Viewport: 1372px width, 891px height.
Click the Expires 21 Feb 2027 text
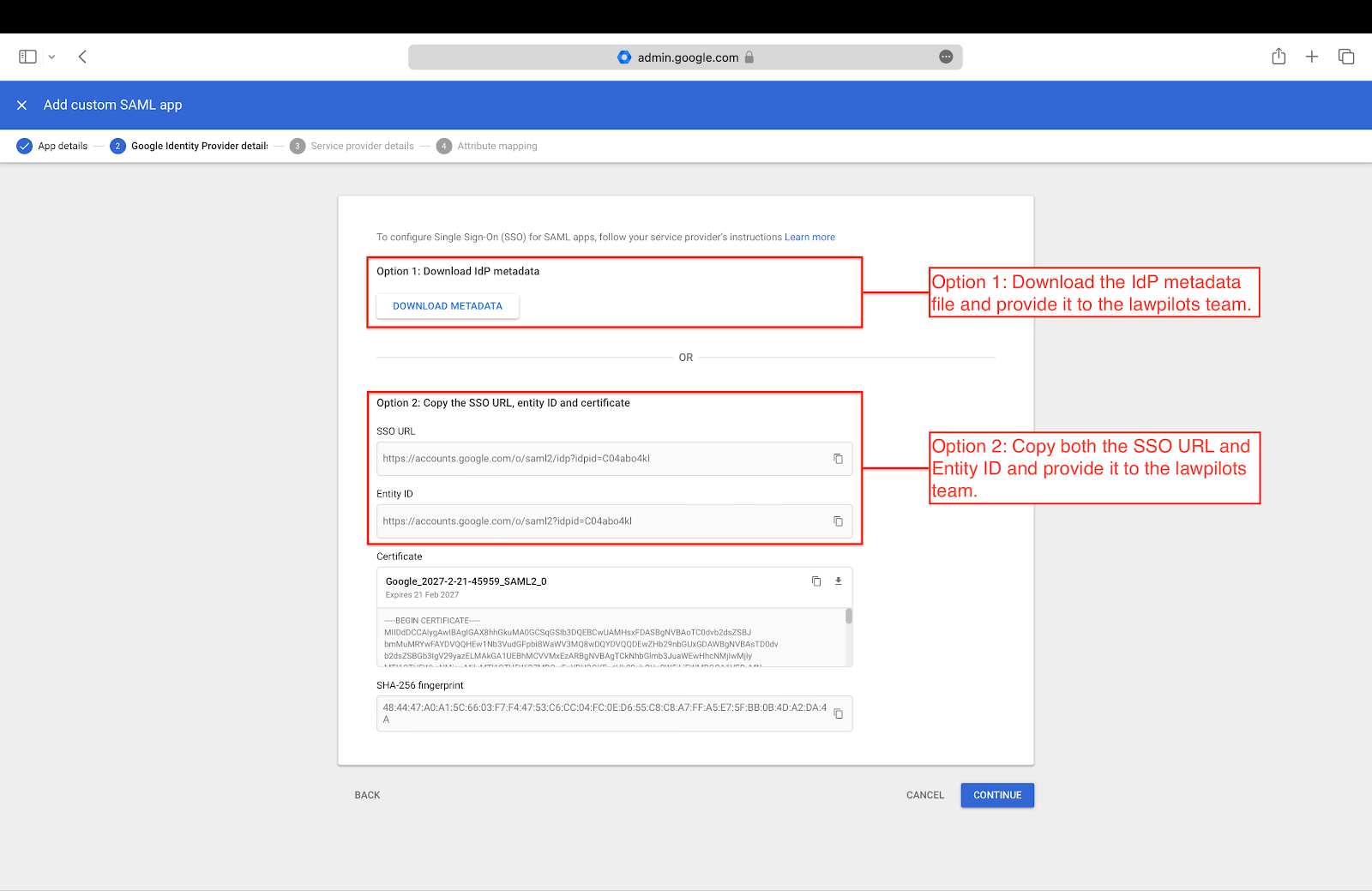[422, 595]
